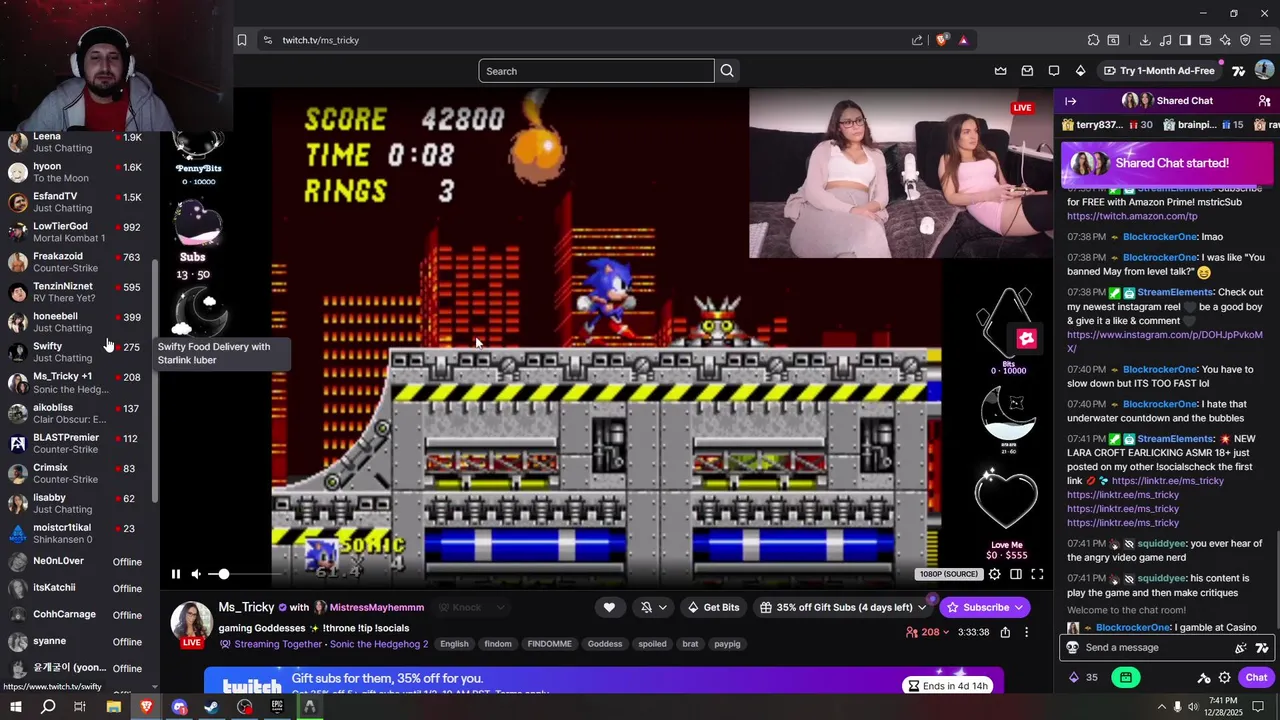The height and width of the screenshot is (720, 1280).
Task: Select the paypig tag
Action: [727, 644]
